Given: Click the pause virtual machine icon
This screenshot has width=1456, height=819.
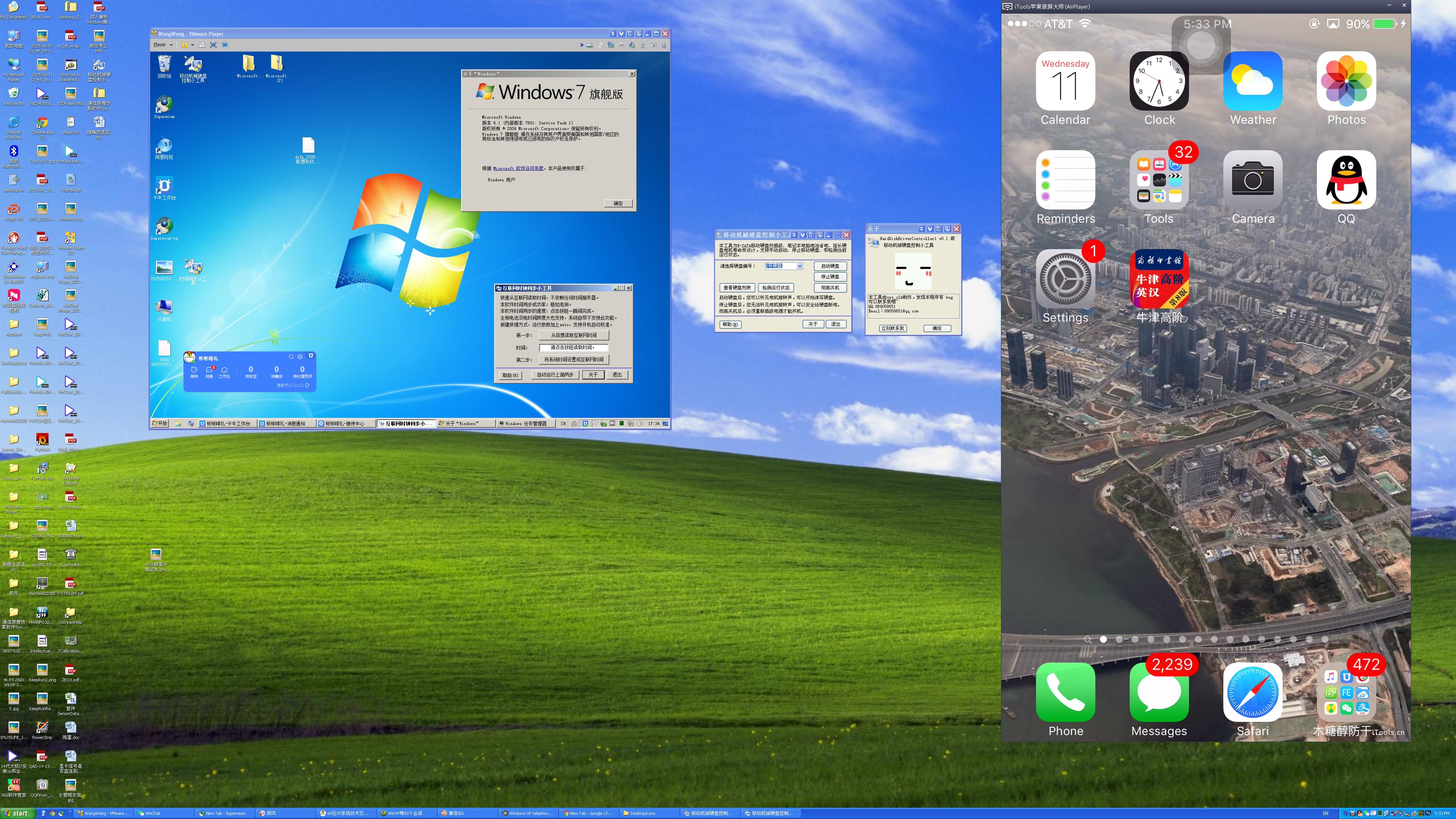Looking at the screenshot, I should pyautogui.click(x=184, y=45).
